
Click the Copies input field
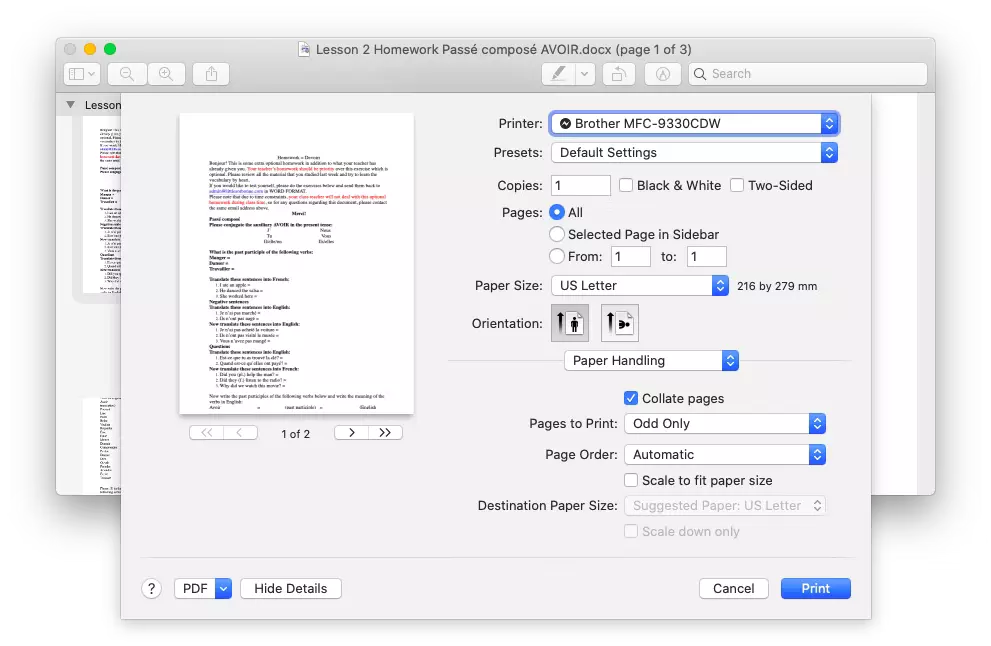[581, 185]
